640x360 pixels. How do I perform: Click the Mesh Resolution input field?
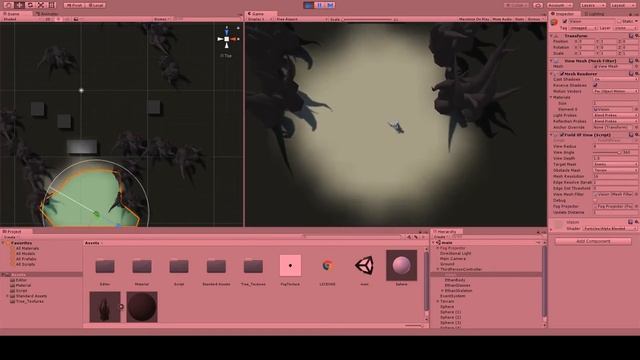click(x=615, y=176)
